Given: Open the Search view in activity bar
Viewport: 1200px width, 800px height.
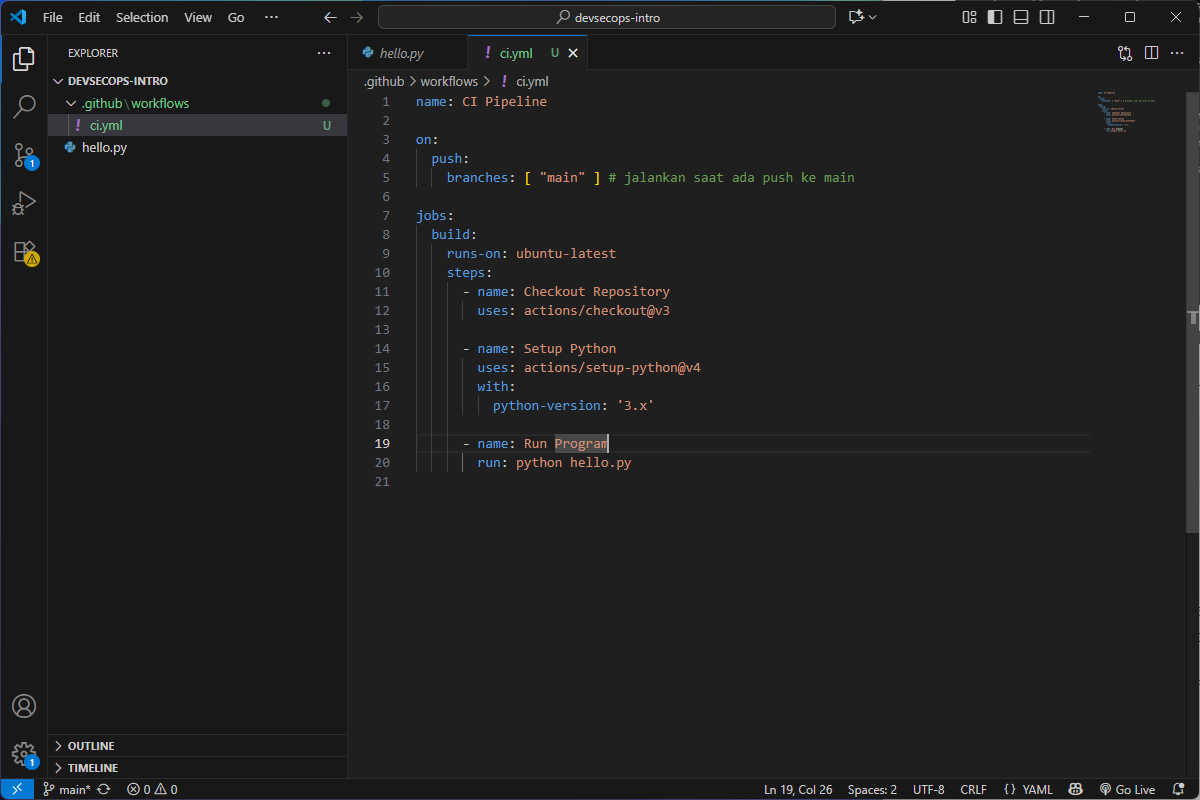Looking at the screenshot, I should [24, 107].
